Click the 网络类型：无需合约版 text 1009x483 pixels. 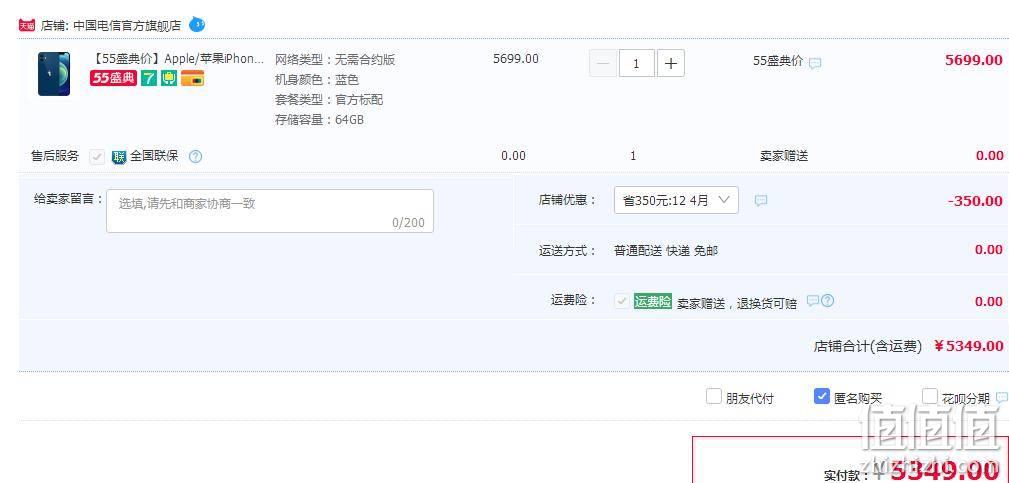tap(335, 60)
